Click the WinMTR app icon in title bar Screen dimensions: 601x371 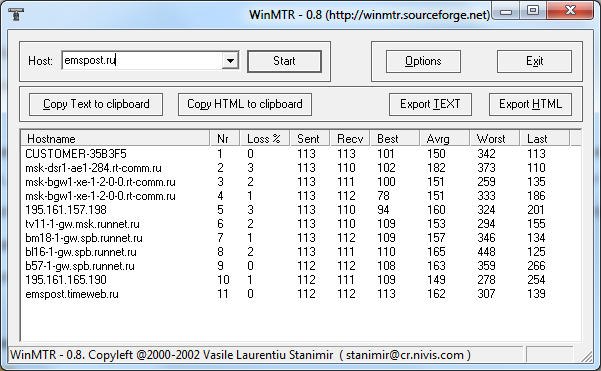(16, 14)
